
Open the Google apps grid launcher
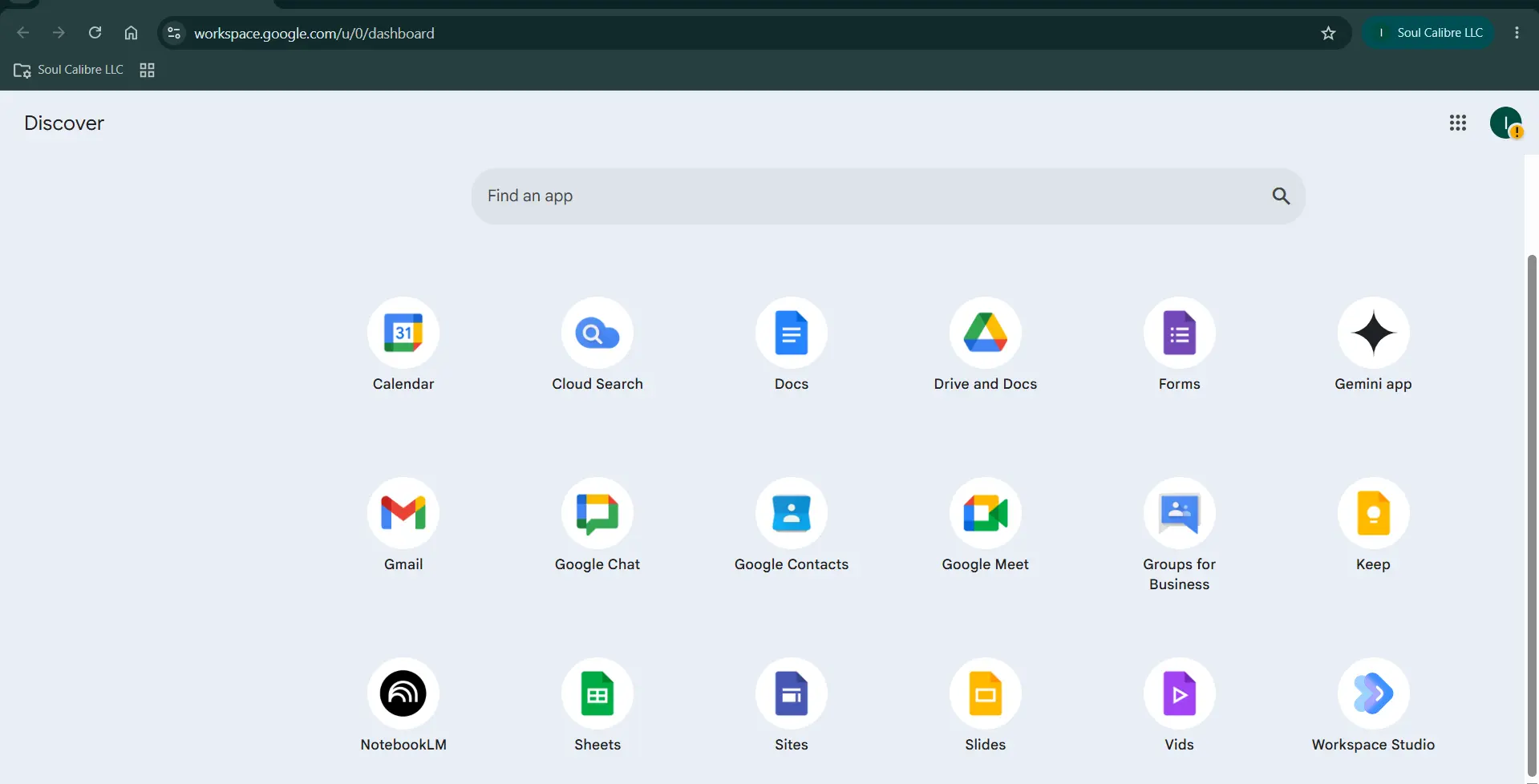point(1458,123)
